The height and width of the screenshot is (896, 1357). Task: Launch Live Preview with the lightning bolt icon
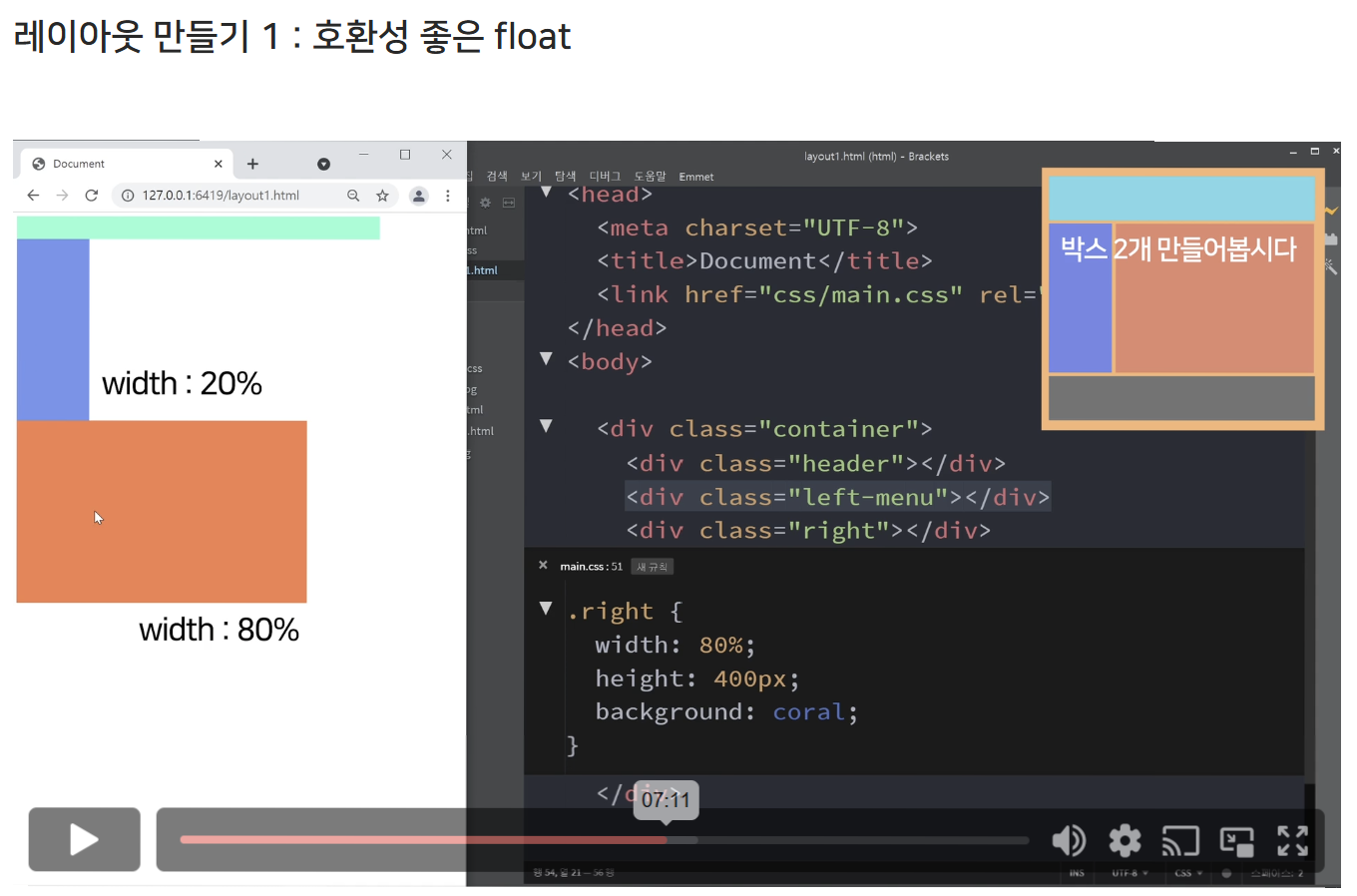1331,211
